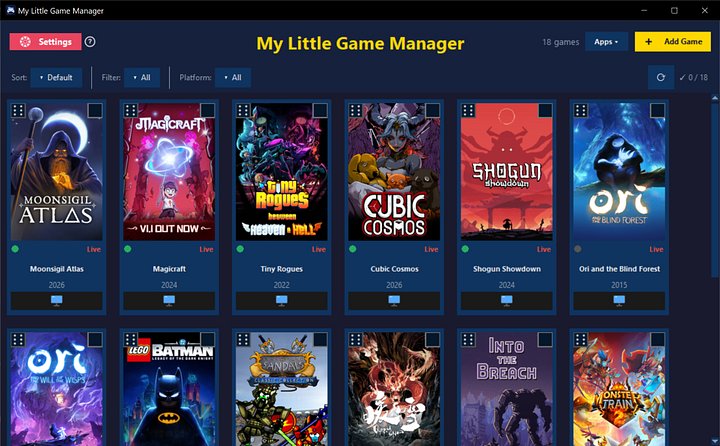Click monitor icon under Ori and the Blind Forest
Viewport: 720px width, 446px height.
tap(619, 300)
